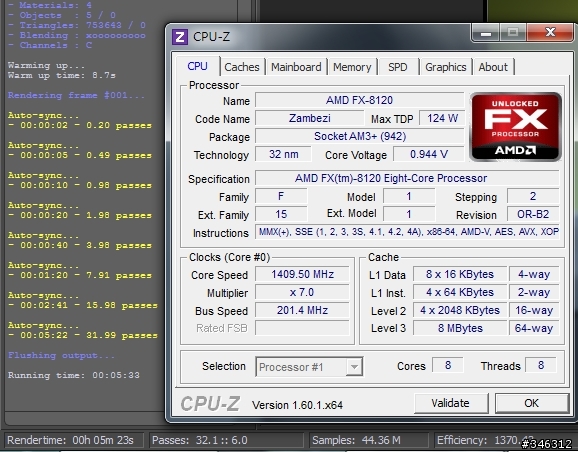Image resolution: width=578 pixels, height=452 pixels.
Task: Click the Triangles 753643 log line
Action: (x=76, y=25)
